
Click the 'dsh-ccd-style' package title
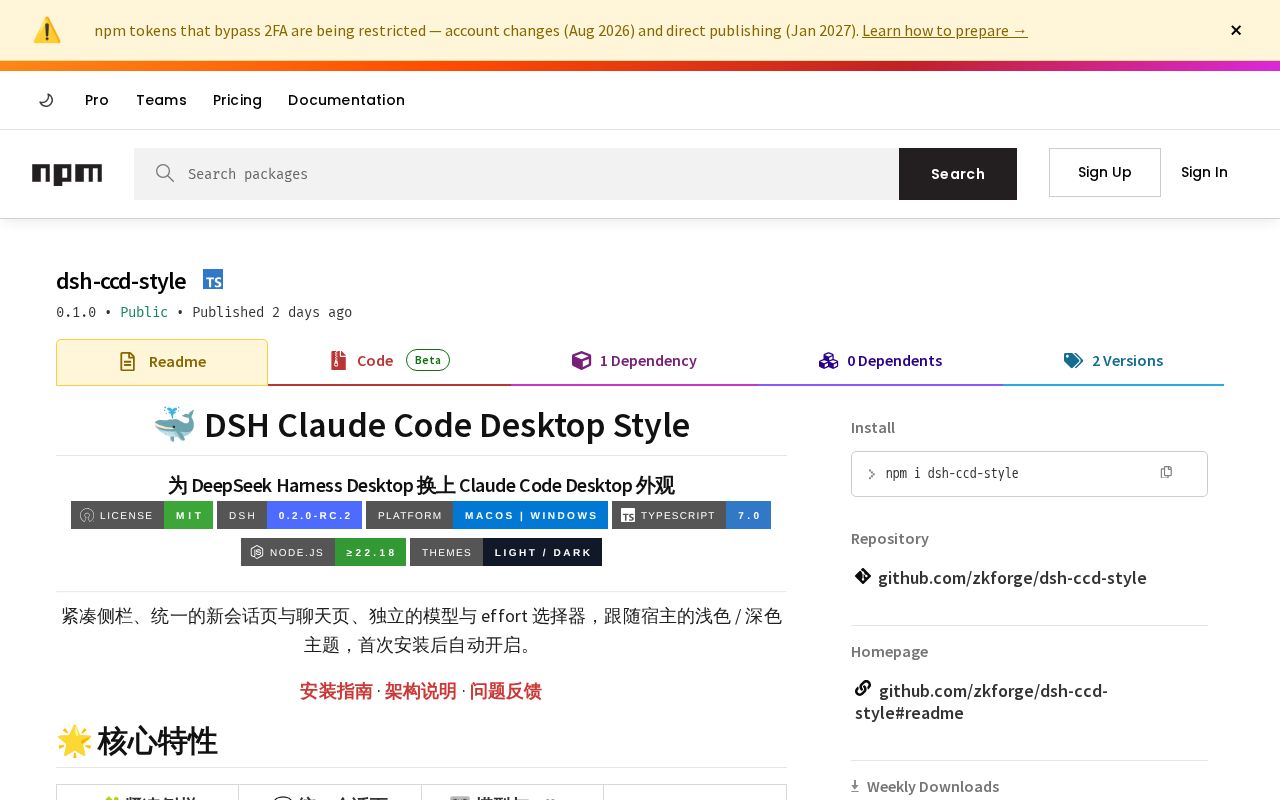pyautogui.click(x=121, y=281)
